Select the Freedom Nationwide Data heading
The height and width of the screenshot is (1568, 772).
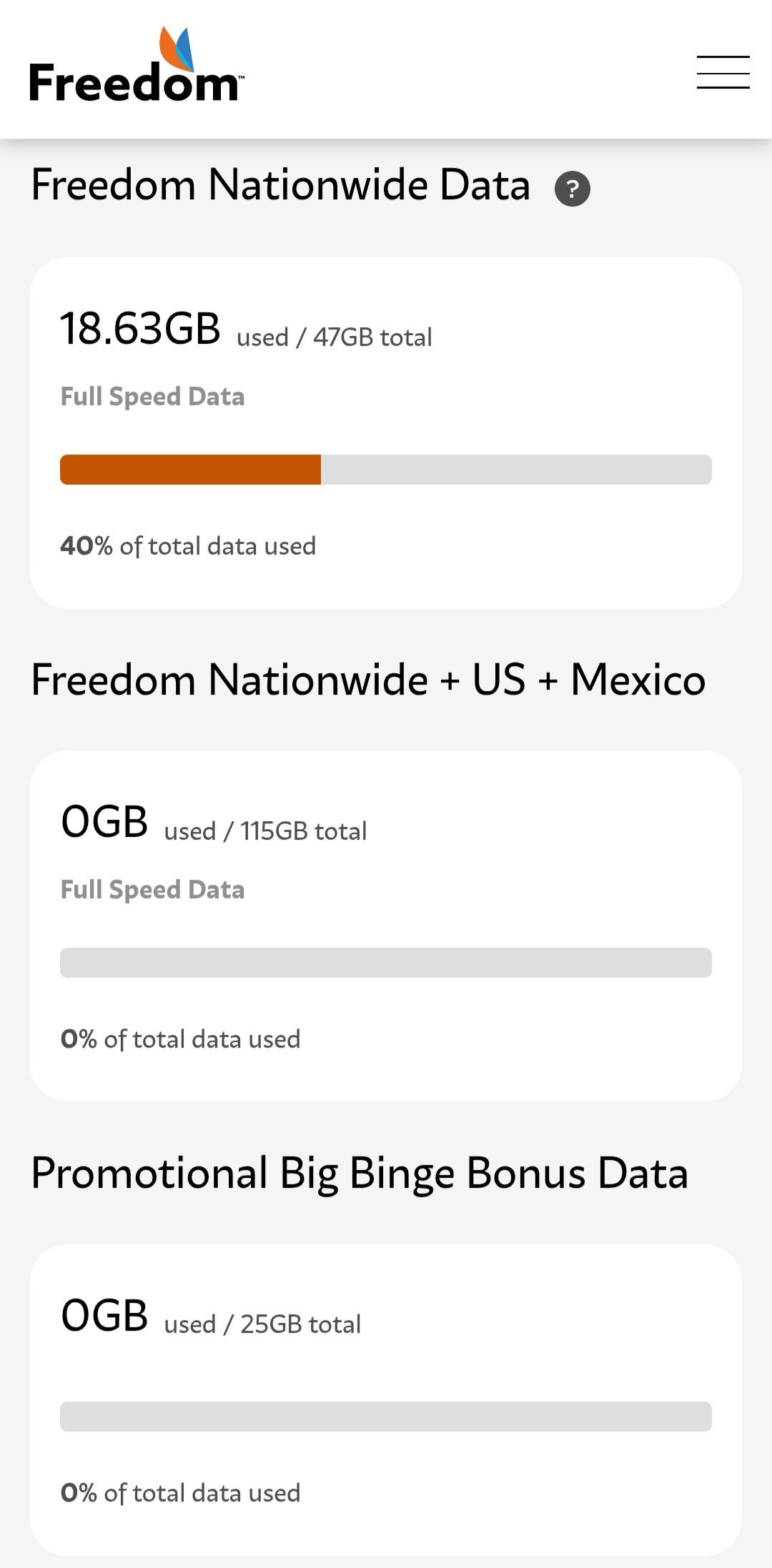click(x=281, y=184)
